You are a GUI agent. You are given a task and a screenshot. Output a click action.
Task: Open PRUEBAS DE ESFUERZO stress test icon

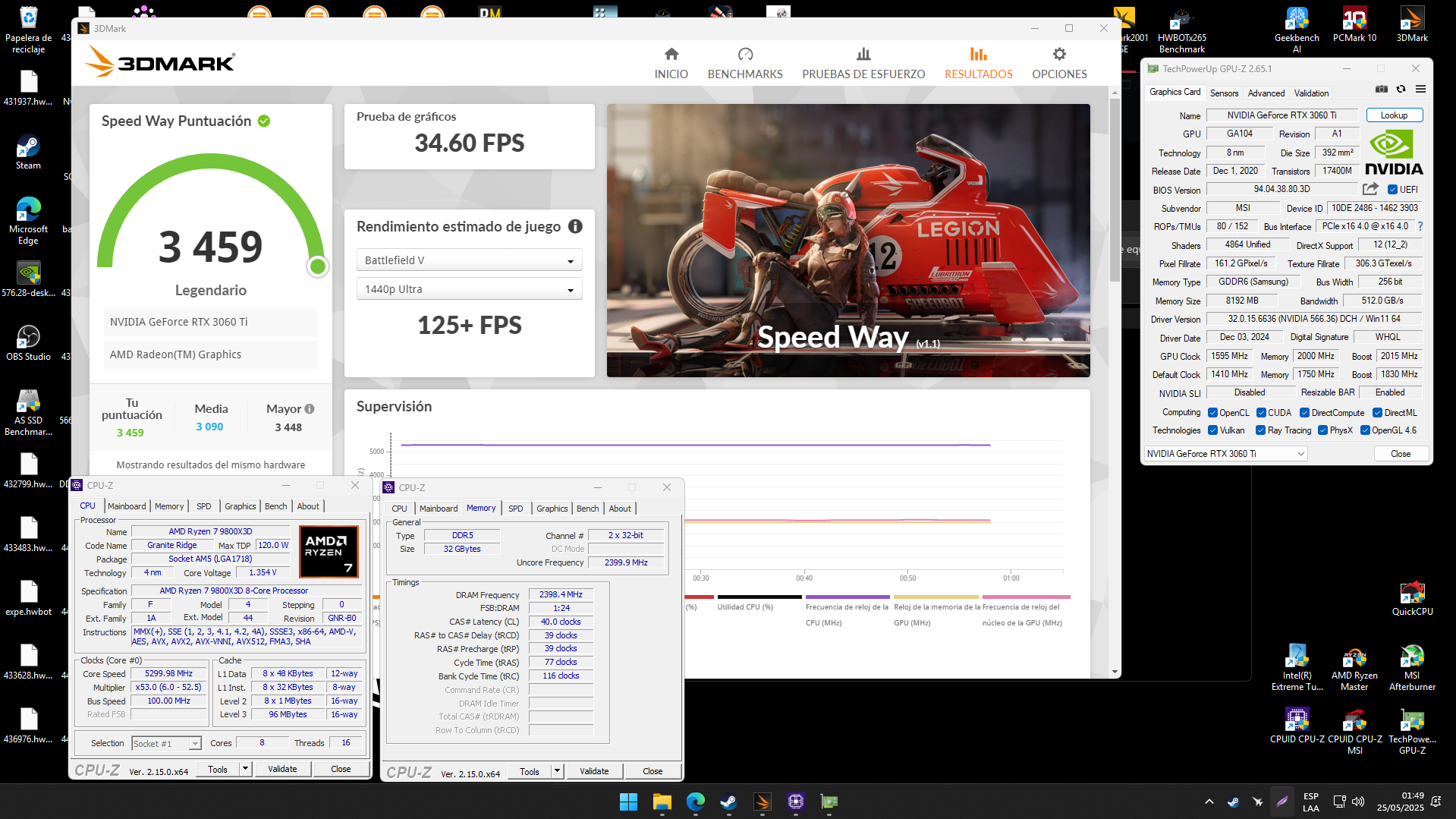click(x=863, y=54)
